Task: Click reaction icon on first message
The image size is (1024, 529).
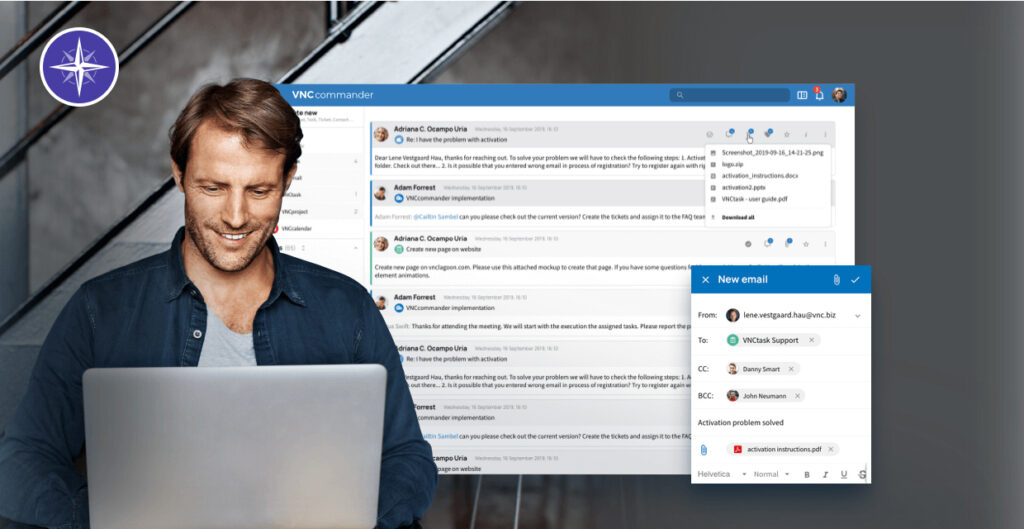Action: pyautogui.click(x=710, y=135)
